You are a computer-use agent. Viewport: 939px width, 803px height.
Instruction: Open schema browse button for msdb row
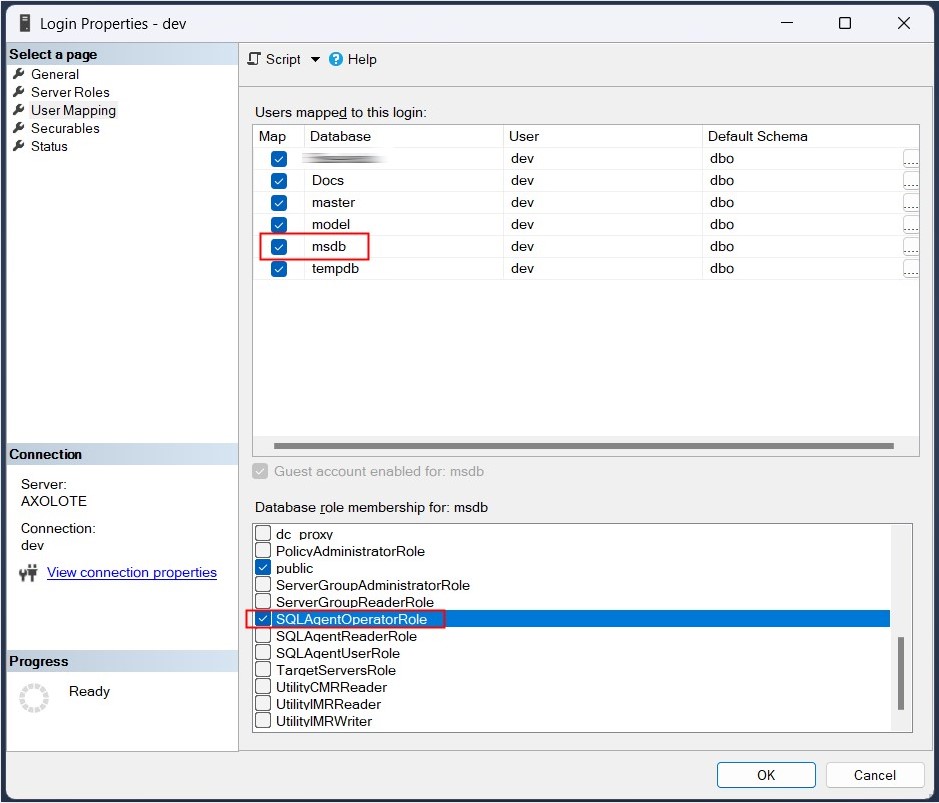910,247
